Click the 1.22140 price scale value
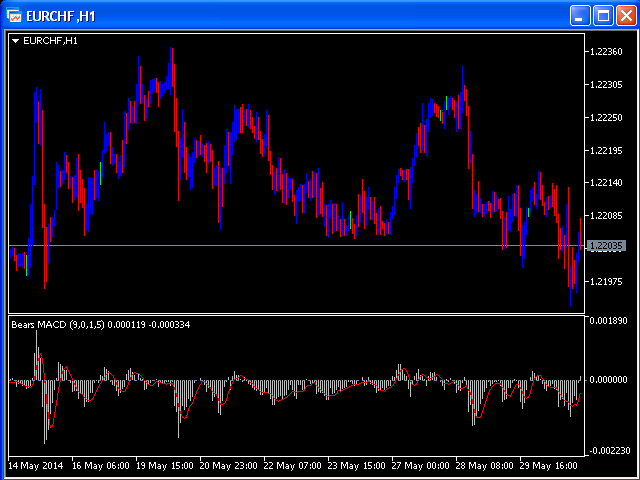Image resolution: width=640 pixels, height=480 pixels. (606, 183)
